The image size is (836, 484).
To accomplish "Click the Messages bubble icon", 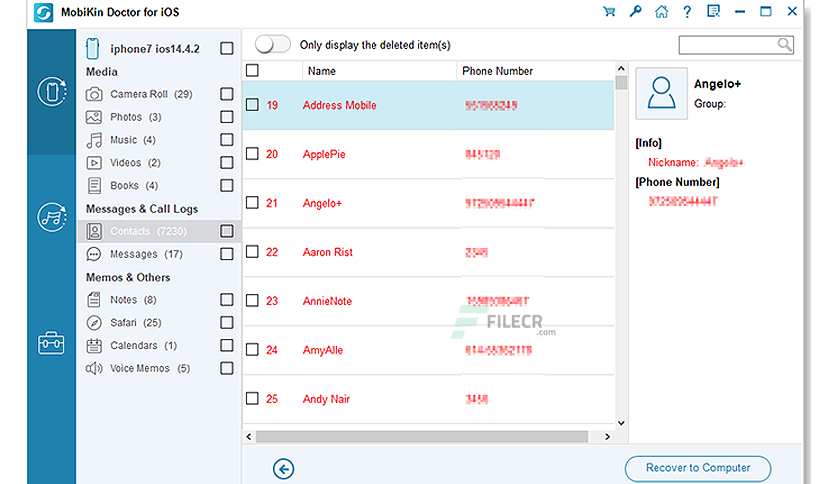I will point(94,254).
